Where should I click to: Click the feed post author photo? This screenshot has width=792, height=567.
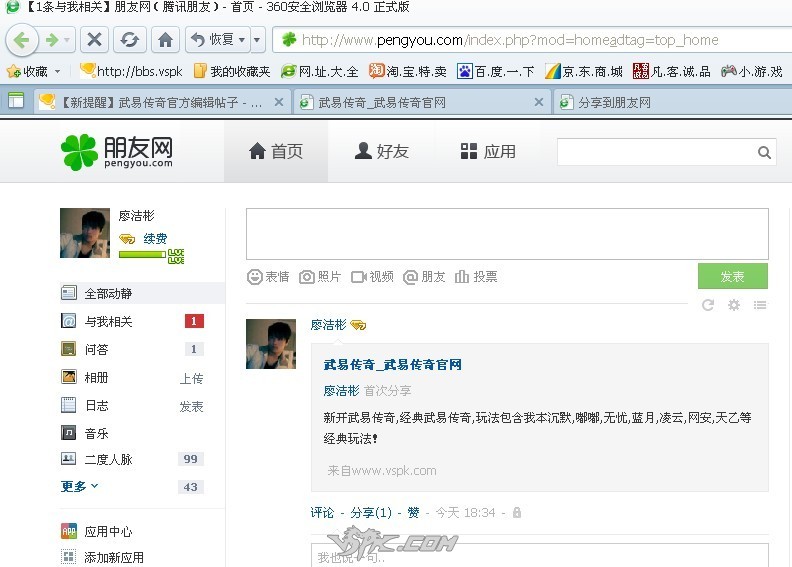[x=271, y=344]
